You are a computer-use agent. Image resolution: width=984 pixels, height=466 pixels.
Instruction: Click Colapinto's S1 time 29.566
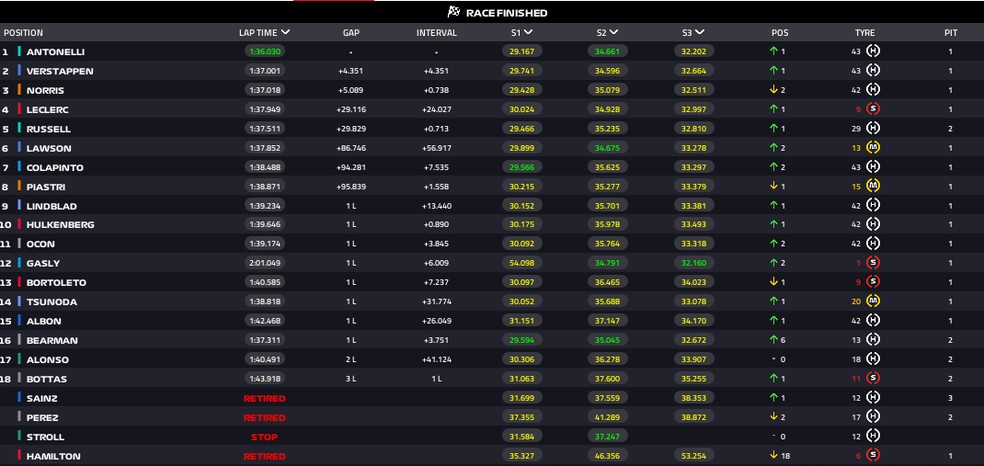pyautogui.click(x=522, y=167)
